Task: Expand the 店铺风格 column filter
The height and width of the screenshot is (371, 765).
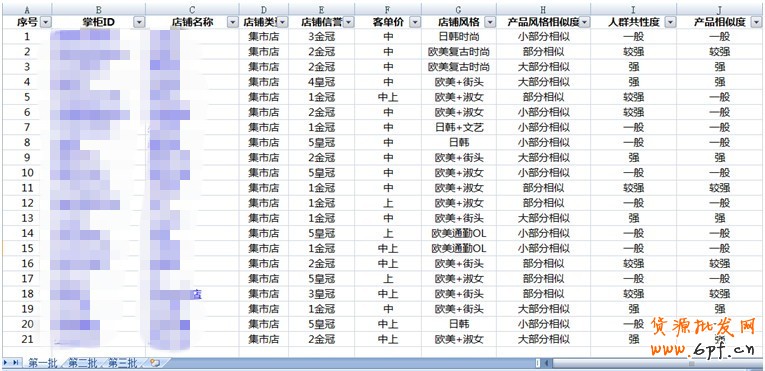Action: pyautogui.click(x=490, y=22)
